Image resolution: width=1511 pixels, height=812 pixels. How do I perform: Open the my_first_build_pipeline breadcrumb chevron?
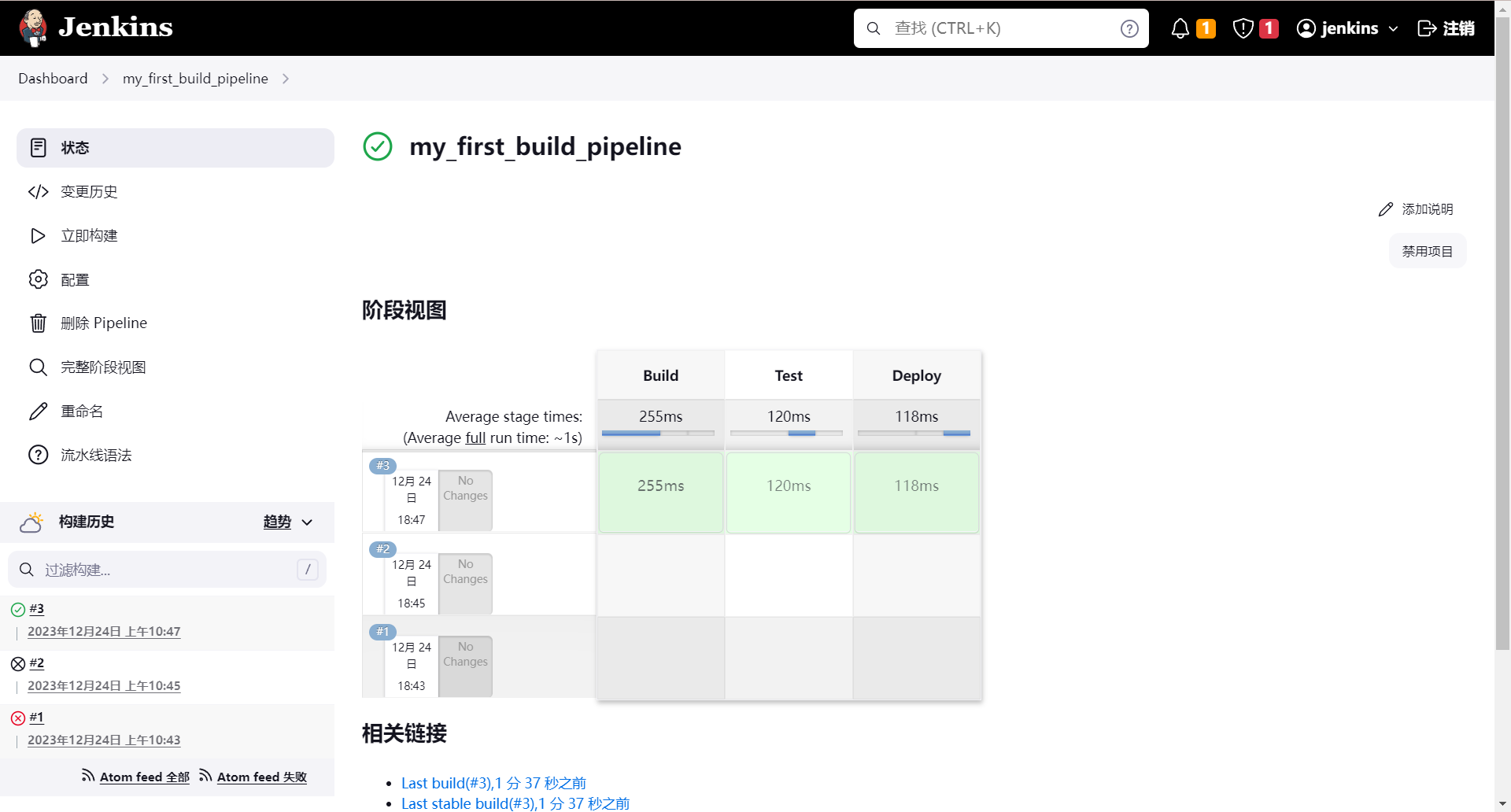click(286, 79)
